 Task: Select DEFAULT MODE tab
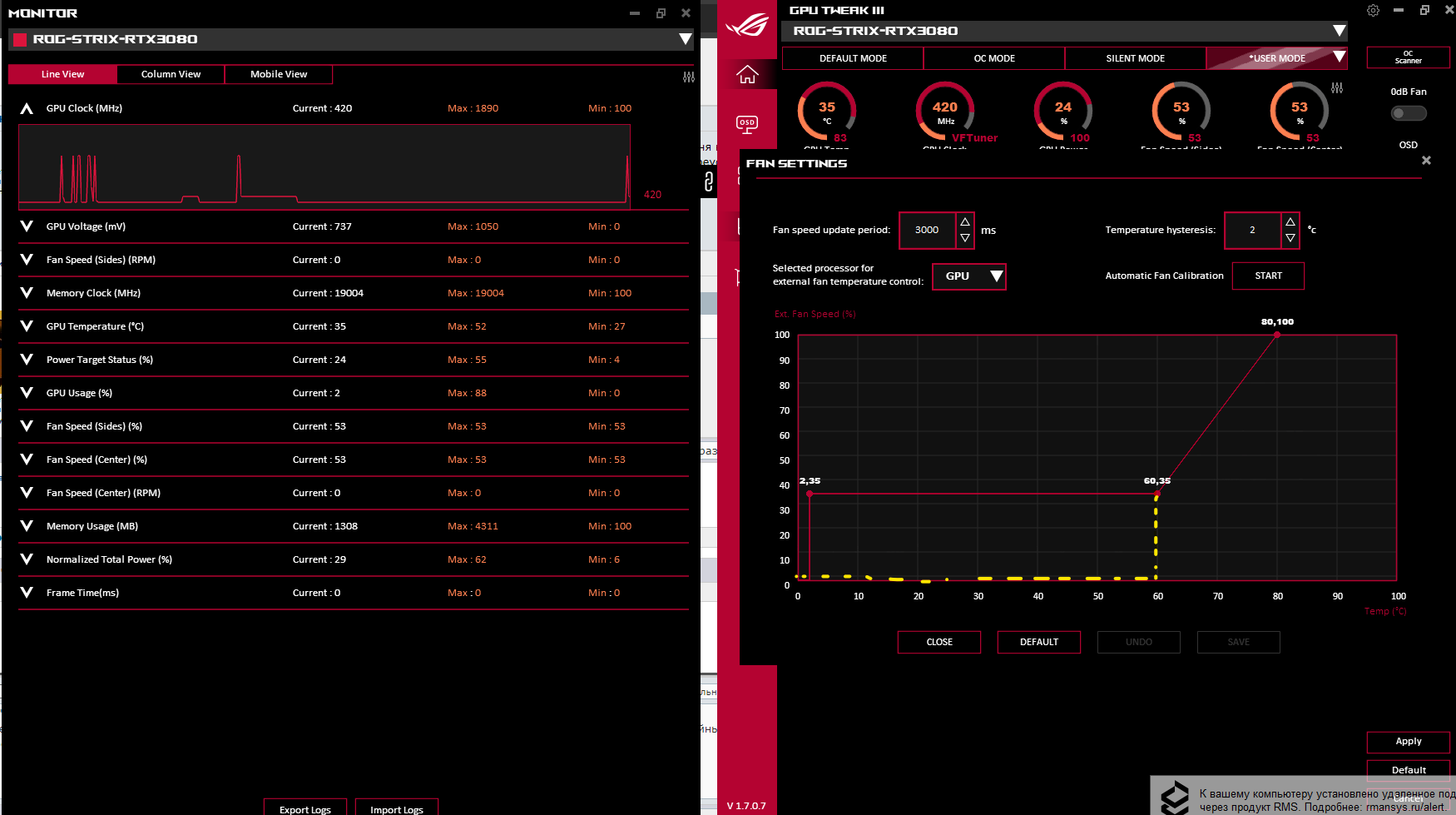pos(853,58)
